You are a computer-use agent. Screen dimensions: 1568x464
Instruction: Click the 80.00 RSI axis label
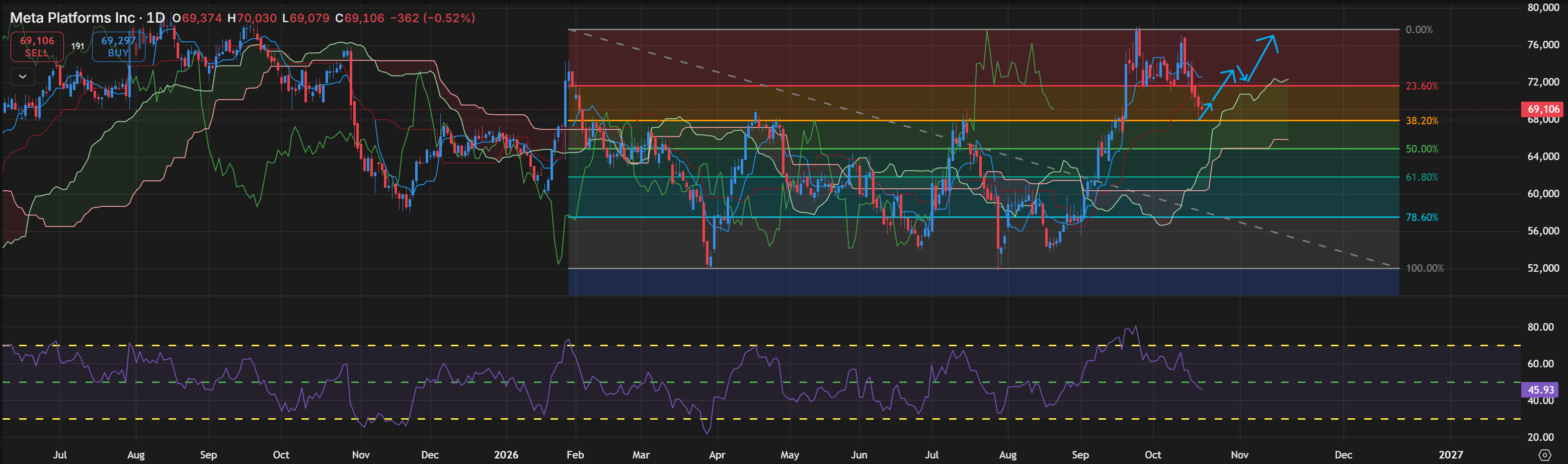pyautogui.click(x=1541, y=327)
